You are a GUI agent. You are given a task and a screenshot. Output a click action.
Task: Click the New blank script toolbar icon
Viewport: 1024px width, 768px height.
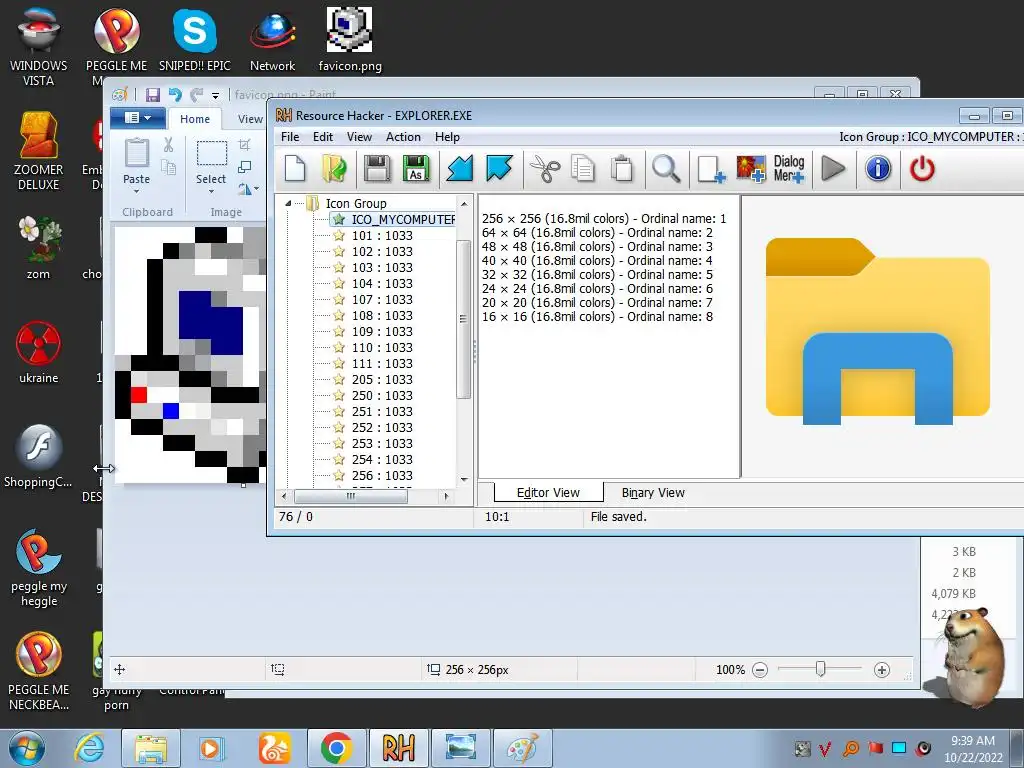click(295, 169)
